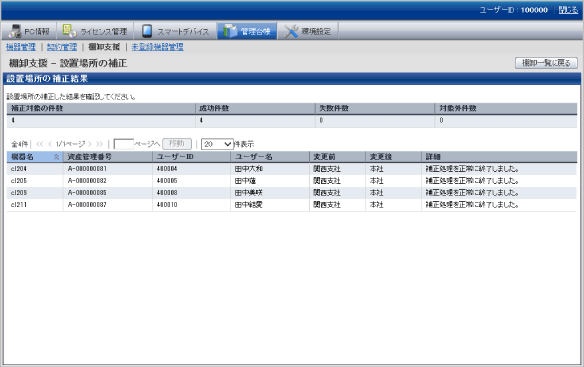Open the 機器管理 link

point(21,47)
